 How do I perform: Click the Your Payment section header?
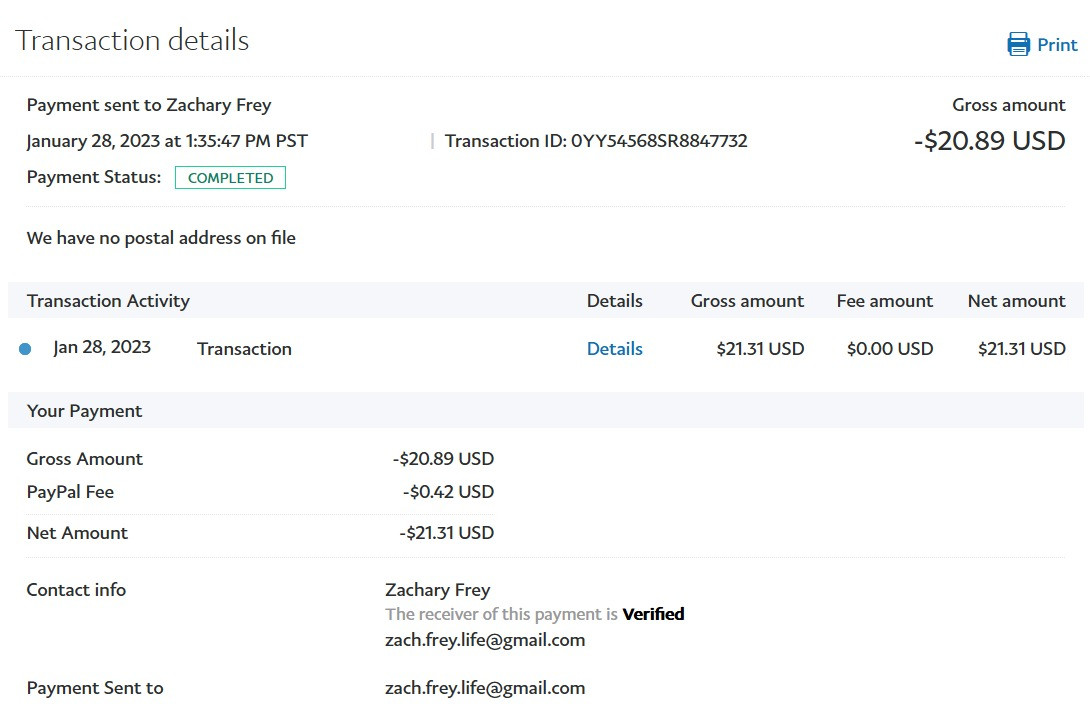(x=84, y=411)
